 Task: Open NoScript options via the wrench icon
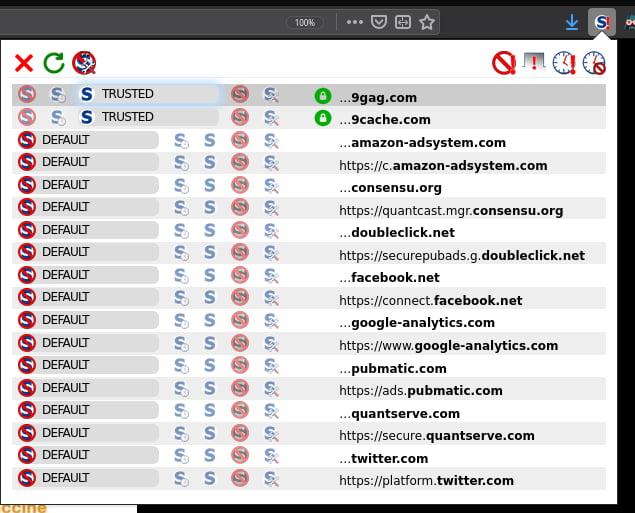click(x=84, y=63)
